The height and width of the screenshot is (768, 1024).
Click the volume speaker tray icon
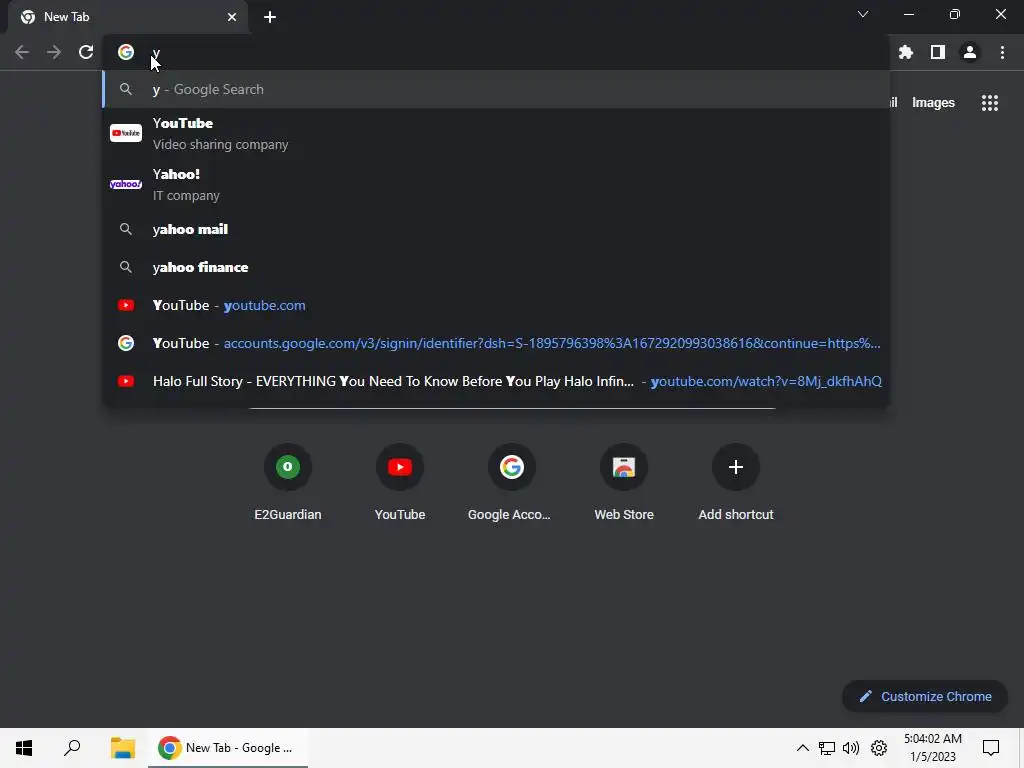(851, 748)
